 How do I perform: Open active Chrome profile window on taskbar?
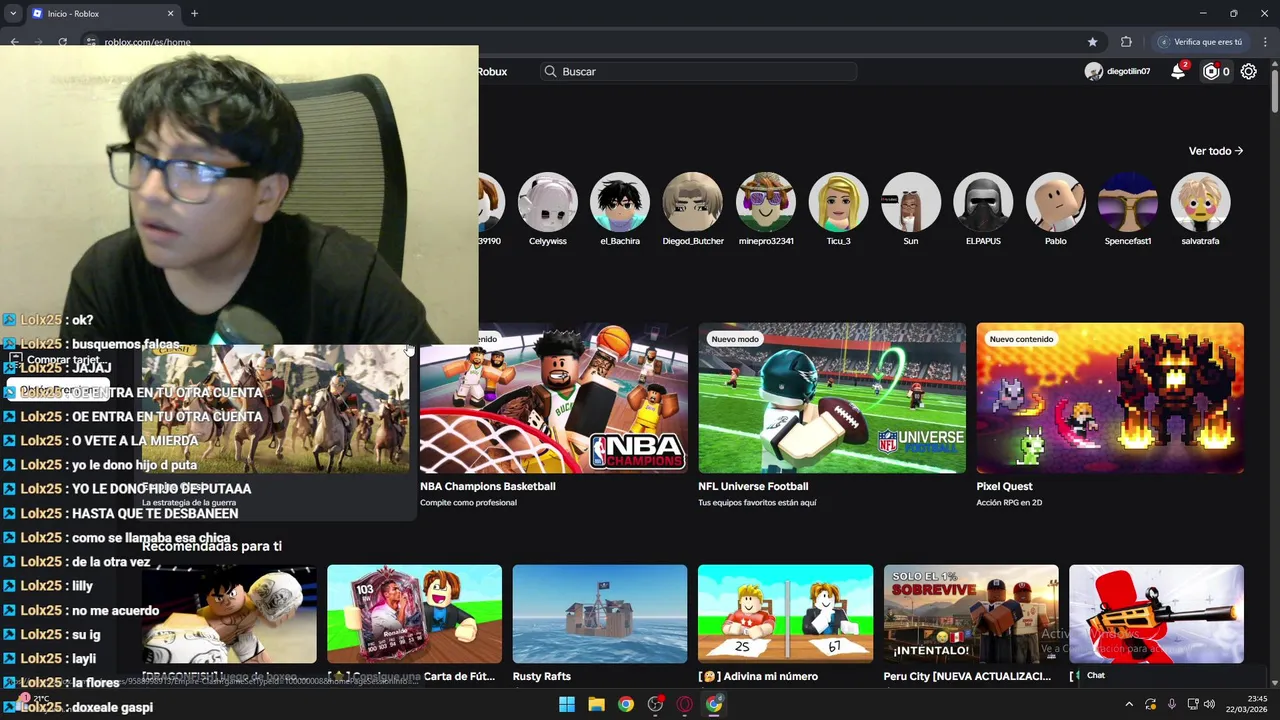[714, 704]
